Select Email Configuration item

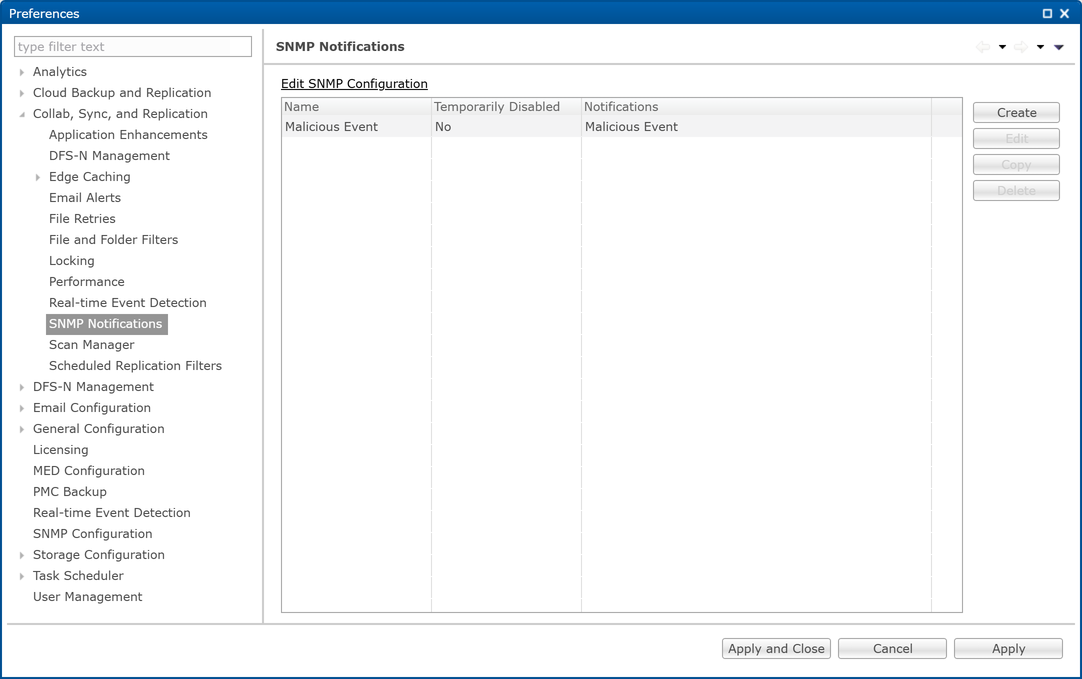[92, 408]
